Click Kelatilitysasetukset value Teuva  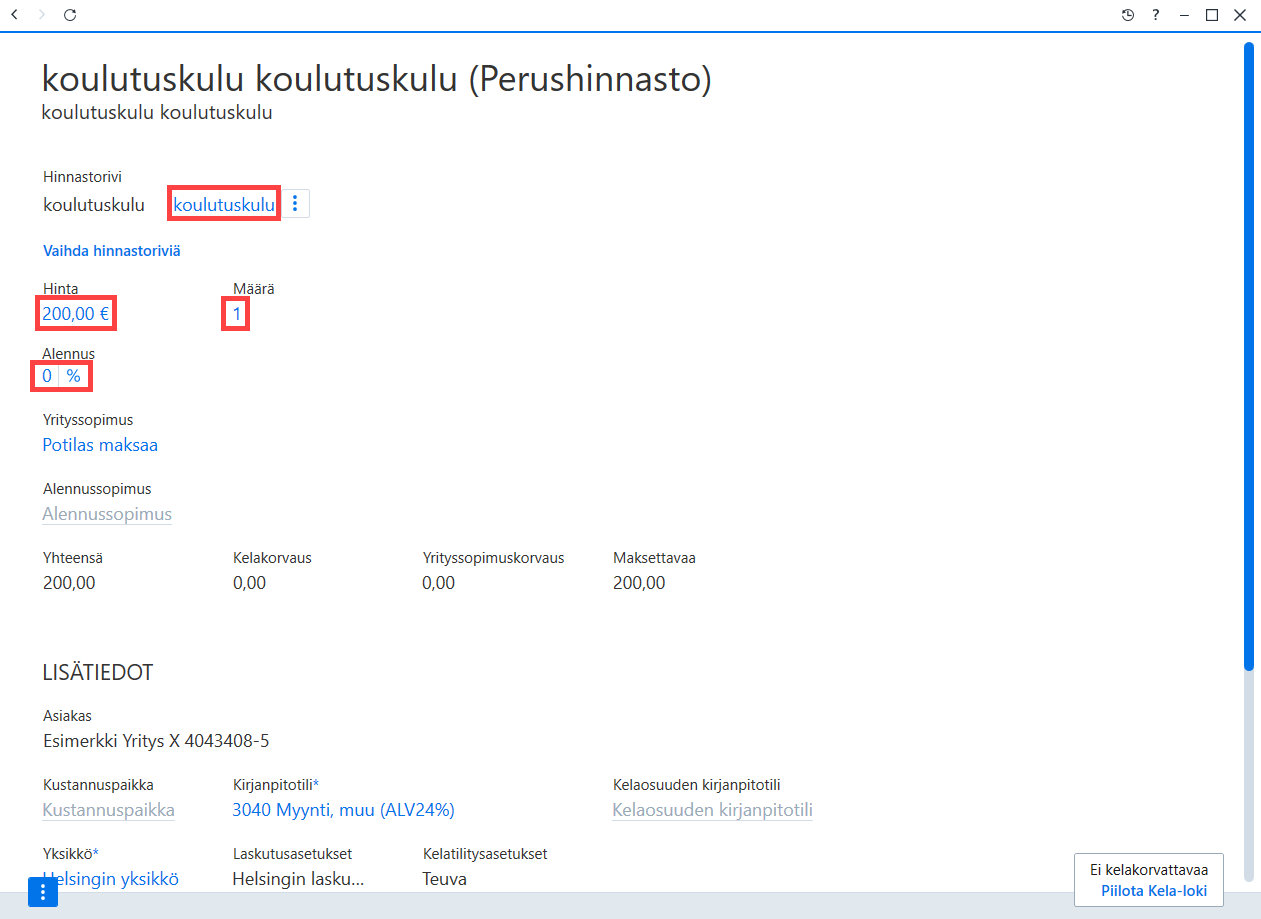pyautogui.click(x=444, y=879)
